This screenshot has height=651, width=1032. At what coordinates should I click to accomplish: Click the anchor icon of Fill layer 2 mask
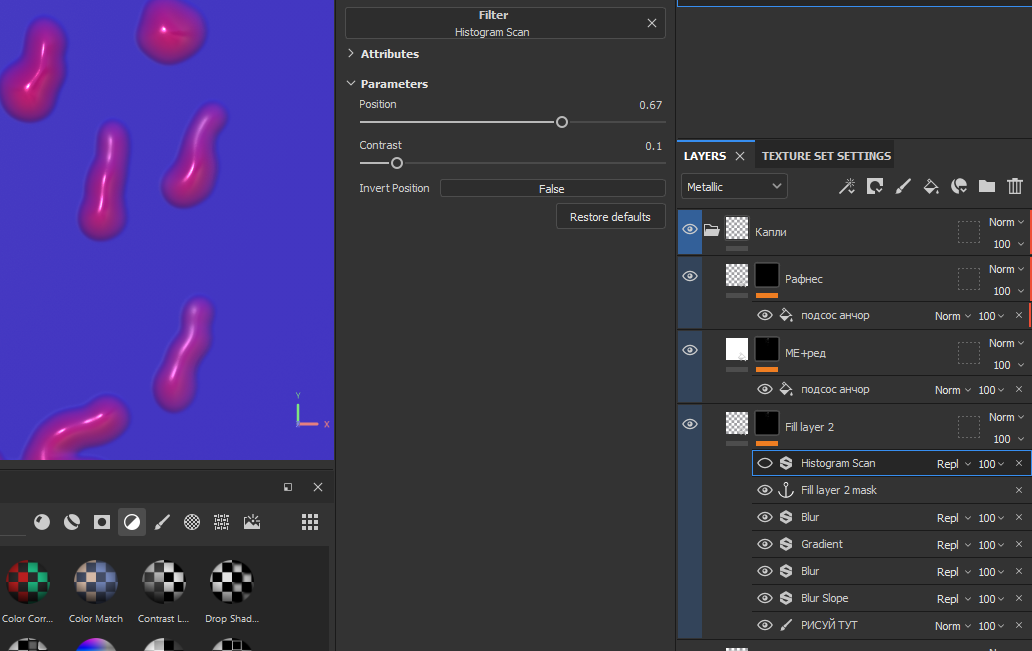coord(786,490)
